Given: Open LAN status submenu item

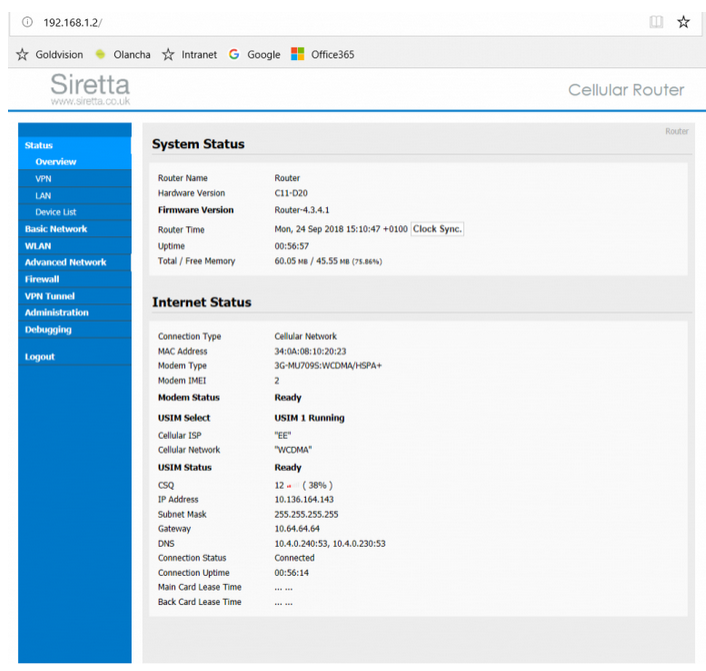Looking at the screenshot, I should point(75,195).
